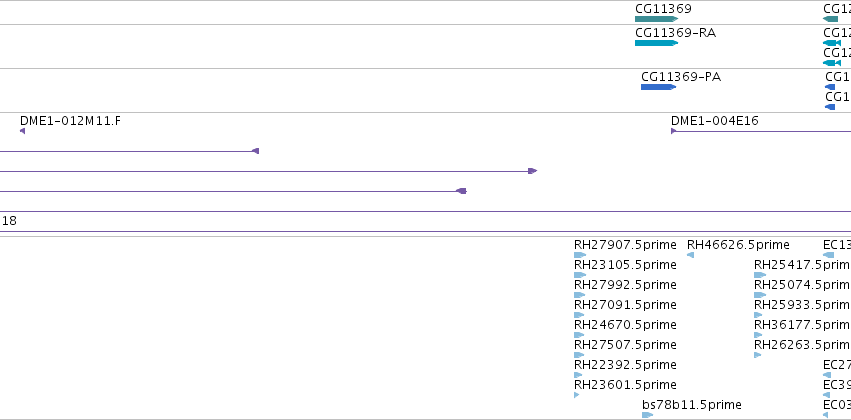Select the RH22392.5prime arrow glyph
The height and width of the screenshot is (420, 851).
[578, 375]
